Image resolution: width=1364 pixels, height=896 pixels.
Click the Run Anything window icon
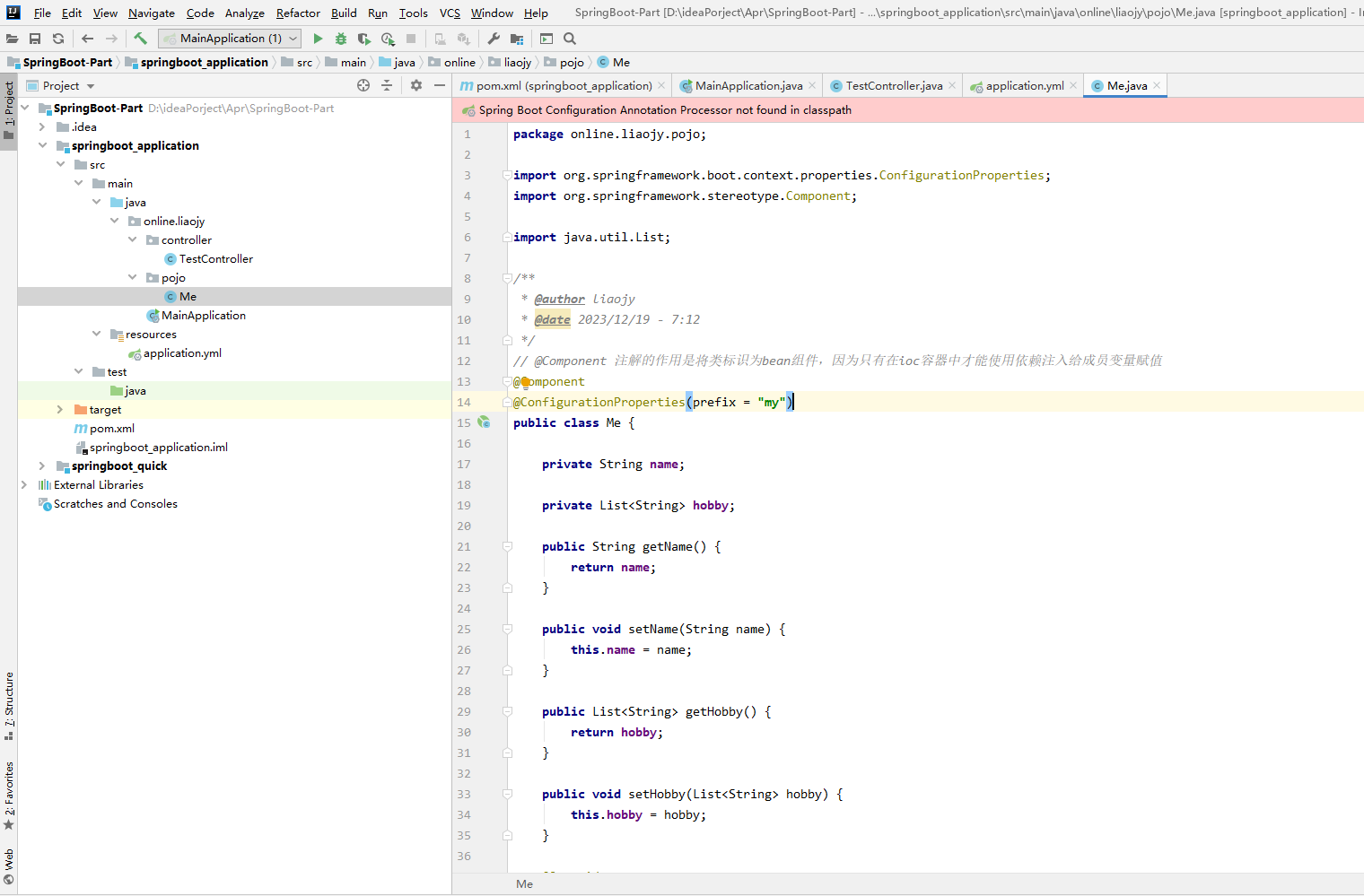click(546, 39)
